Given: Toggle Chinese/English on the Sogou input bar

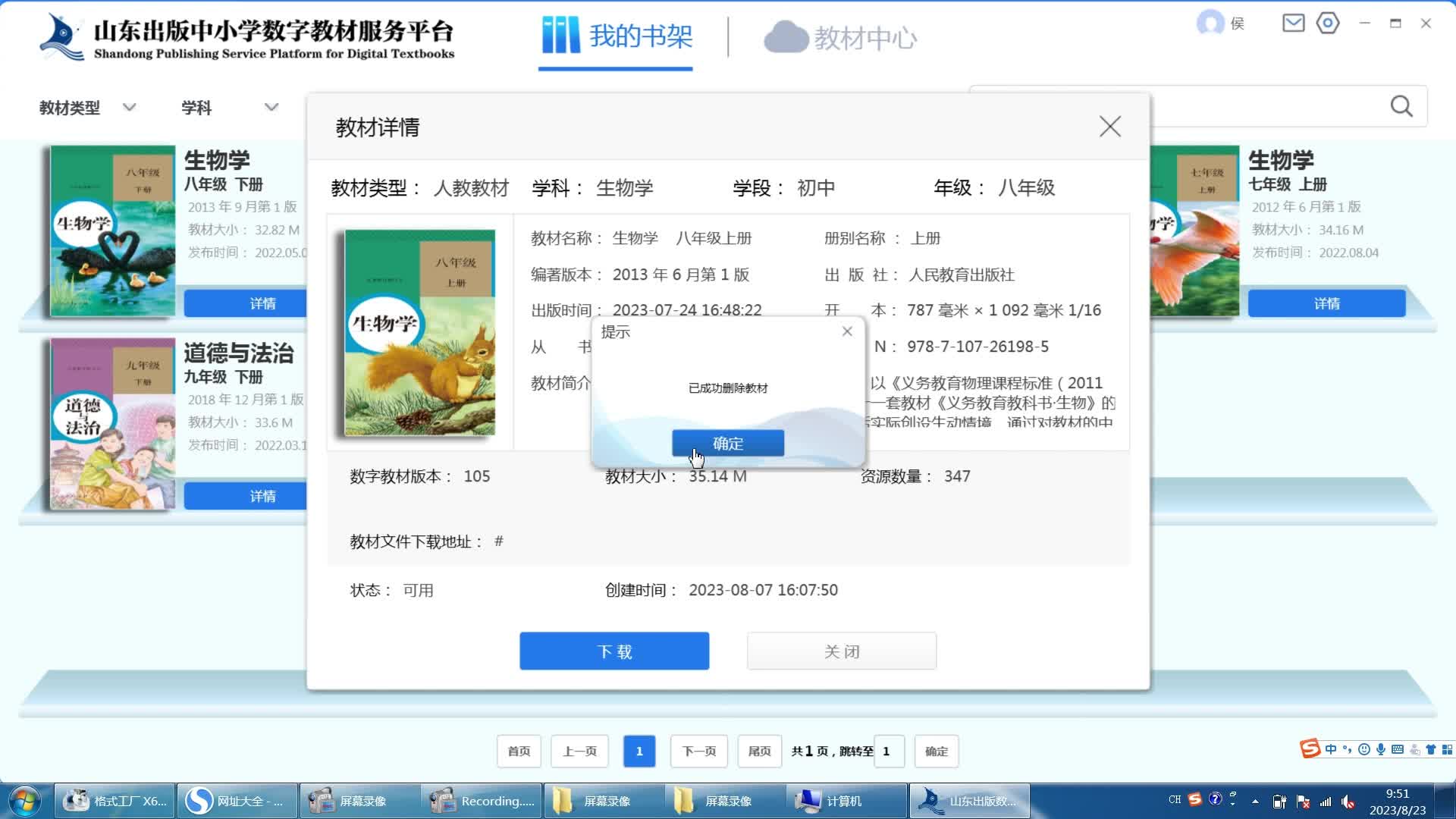Looking at the screenshot, I should [1331, 749].
